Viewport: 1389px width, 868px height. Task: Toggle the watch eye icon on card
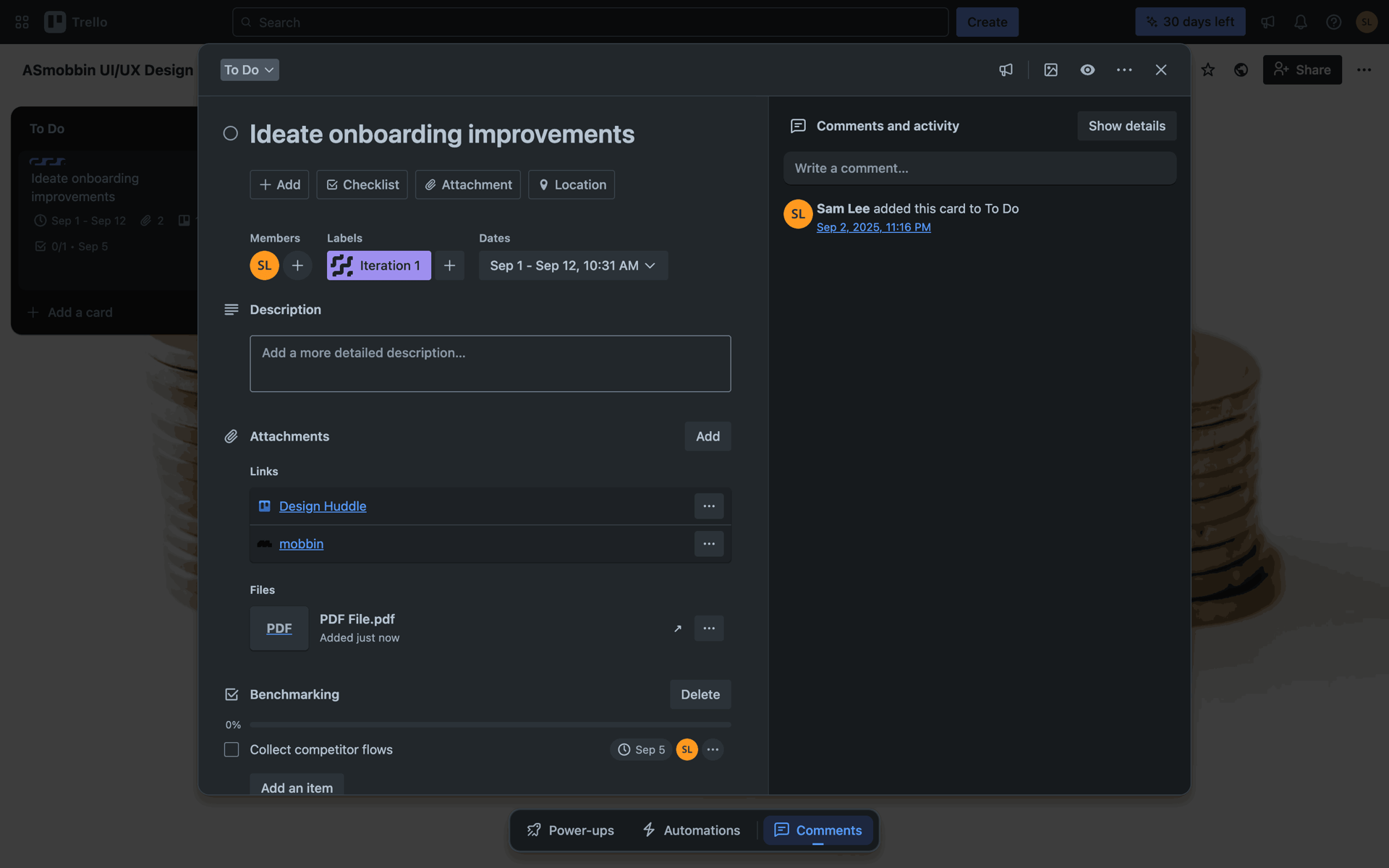1087,70
